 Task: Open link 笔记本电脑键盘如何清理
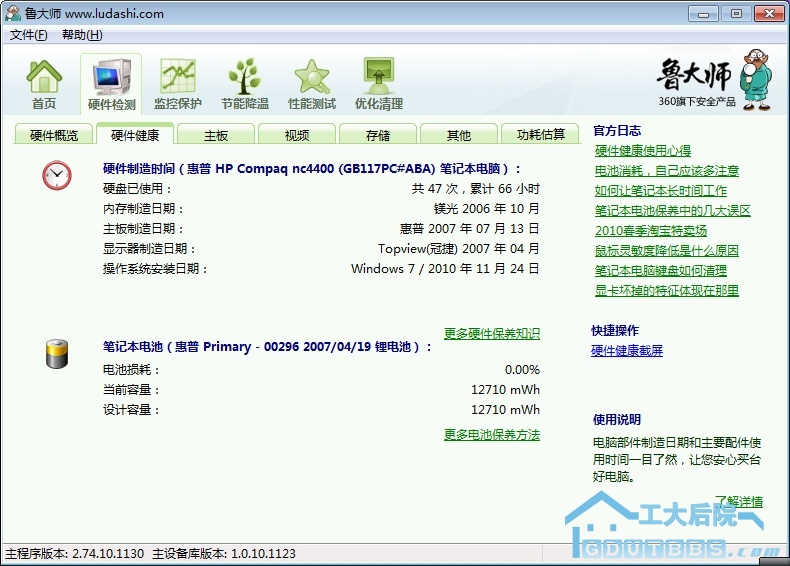coord(661,271)
